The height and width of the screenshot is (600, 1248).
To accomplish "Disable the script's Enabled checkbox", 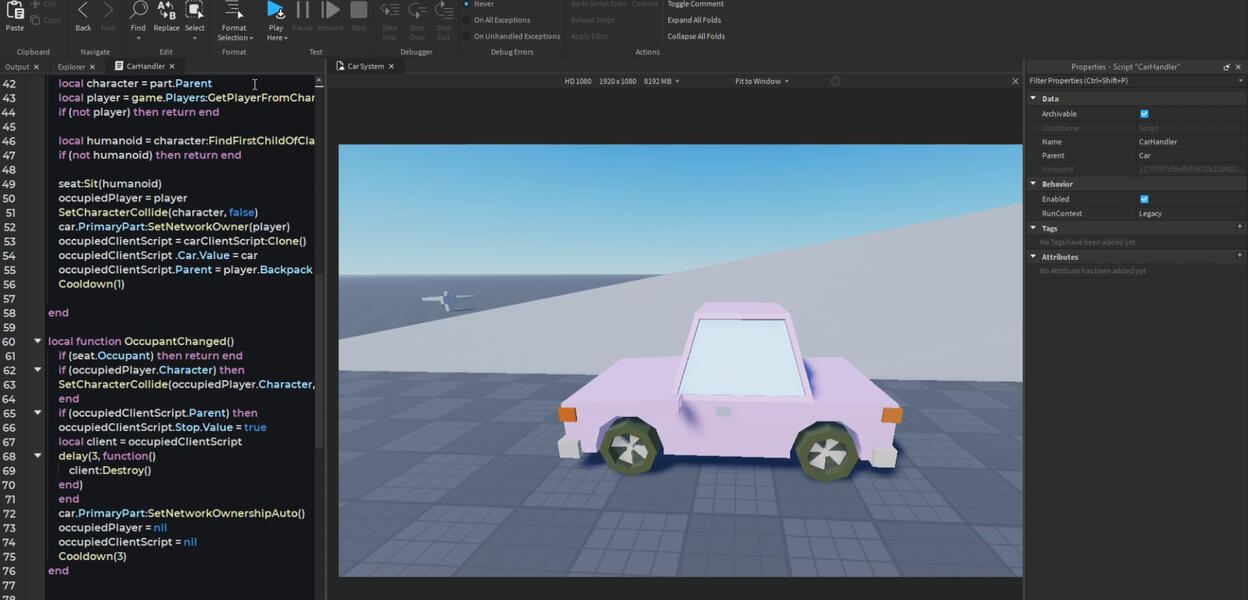I will 1144,199.
